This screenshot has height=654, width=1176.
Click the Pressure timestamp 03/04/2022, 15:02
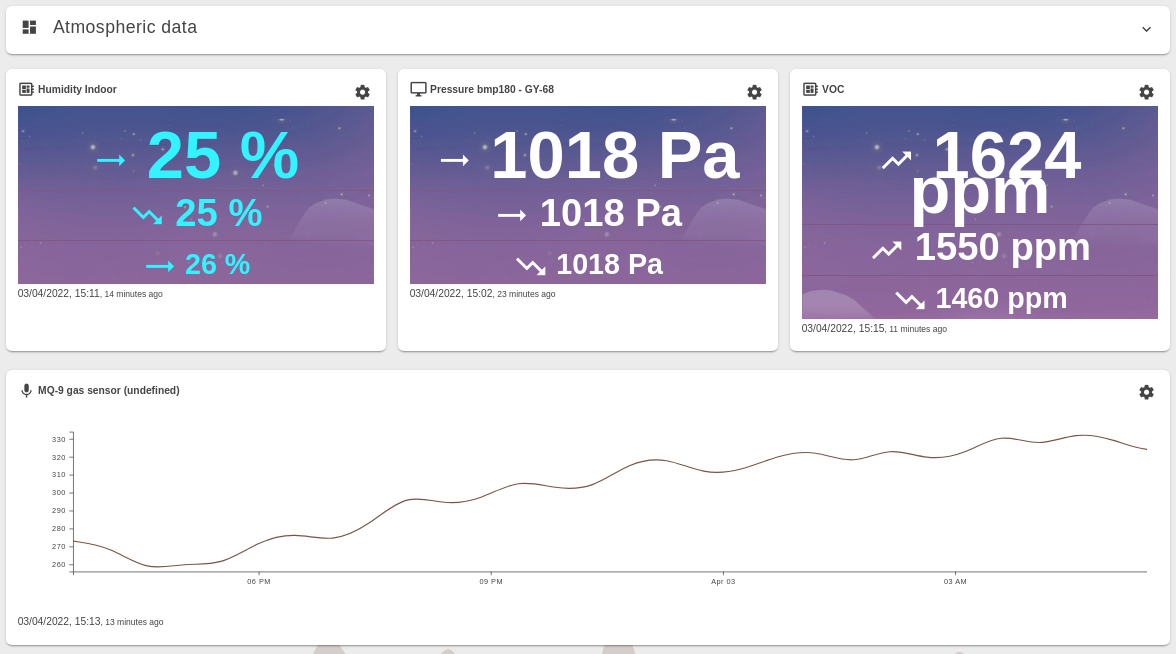click(x=451, y=293)
